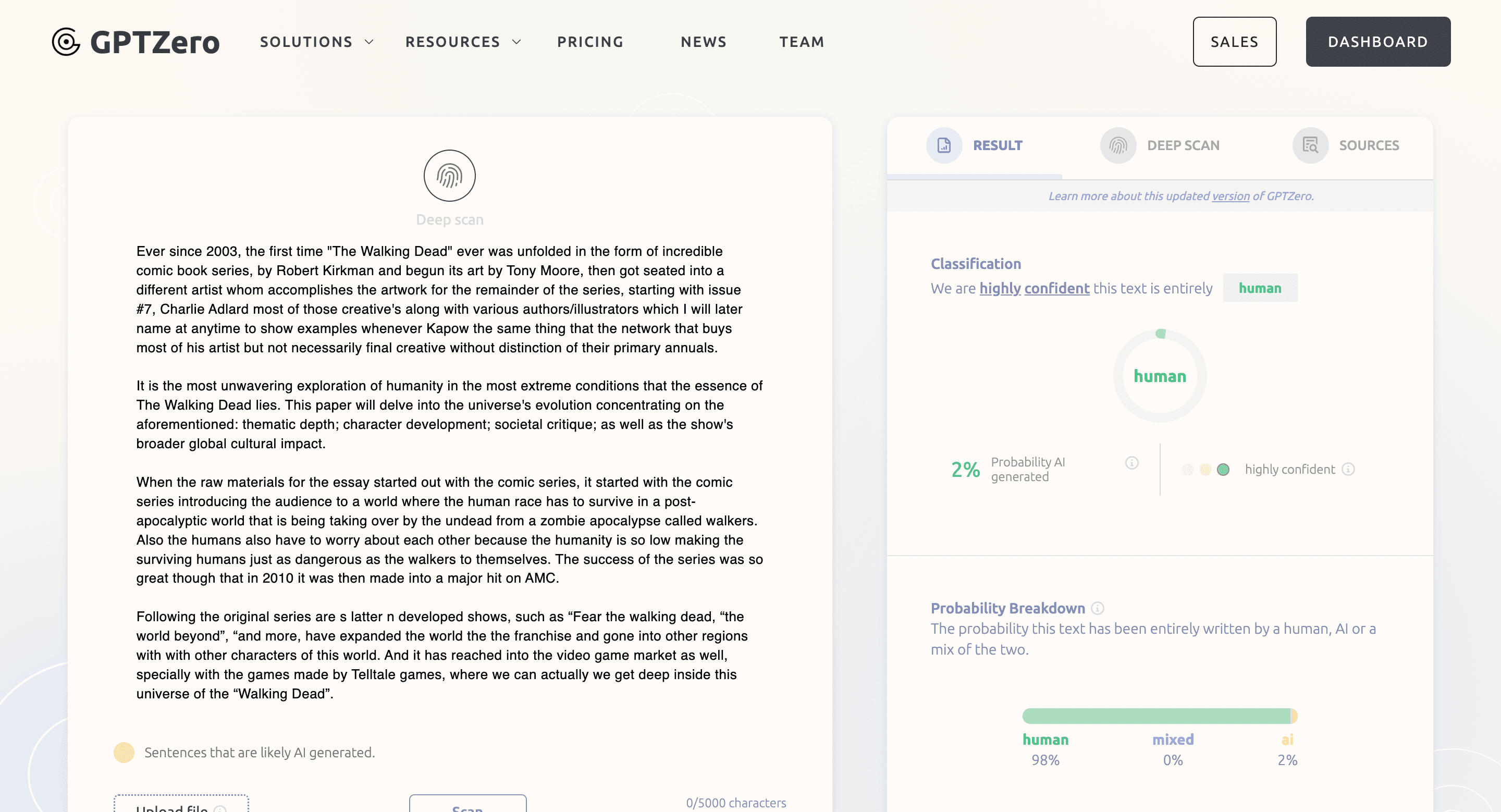Click the Sales button
The image size is (1501, 812).
click(1234, 42)
